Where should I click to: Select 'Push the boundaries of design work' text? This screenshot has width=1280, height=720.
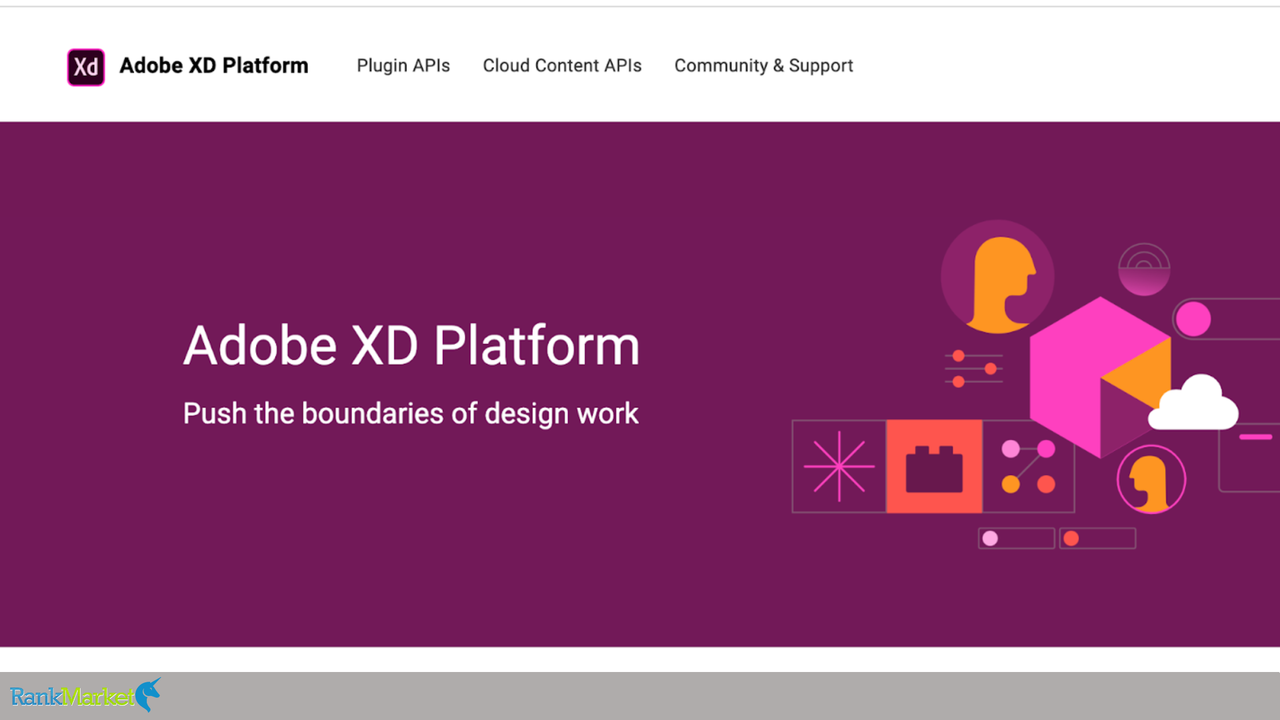(411, 413)
